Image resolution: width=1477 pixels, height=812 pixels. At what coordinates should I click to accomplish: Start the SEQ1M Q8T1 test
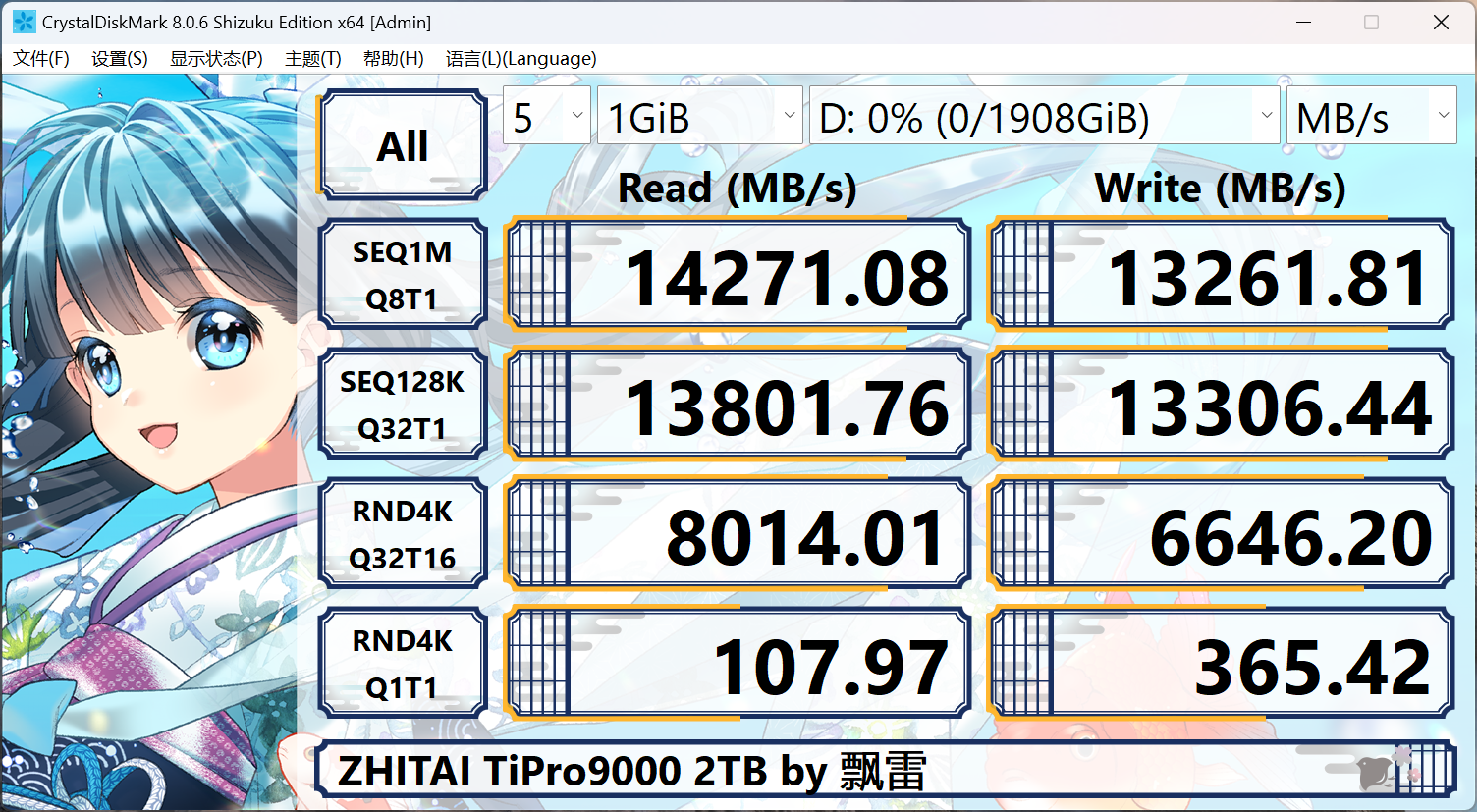coord(403,274)
